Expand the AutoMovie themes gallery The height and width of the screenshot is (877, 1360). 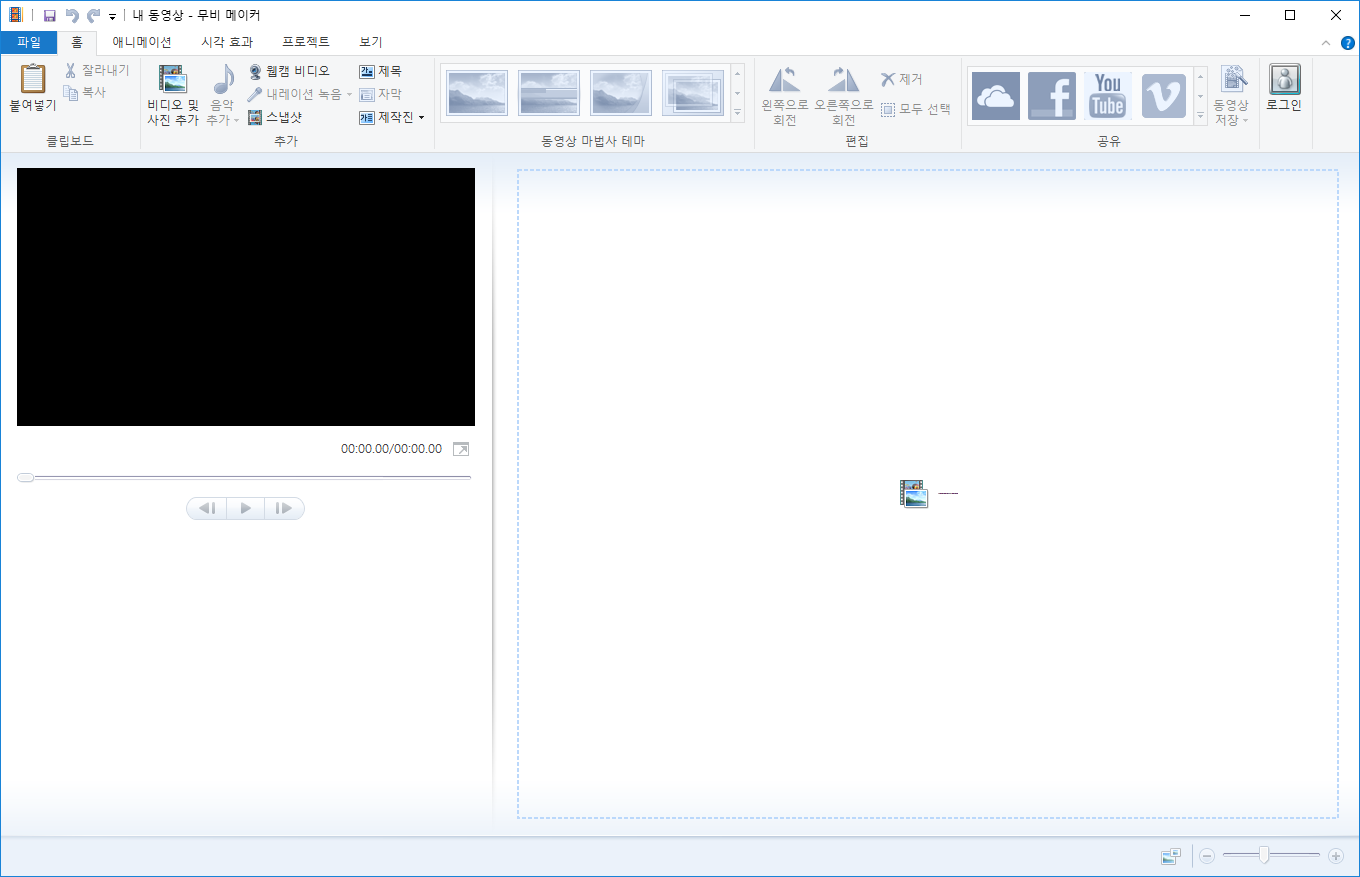click(738, 114)
